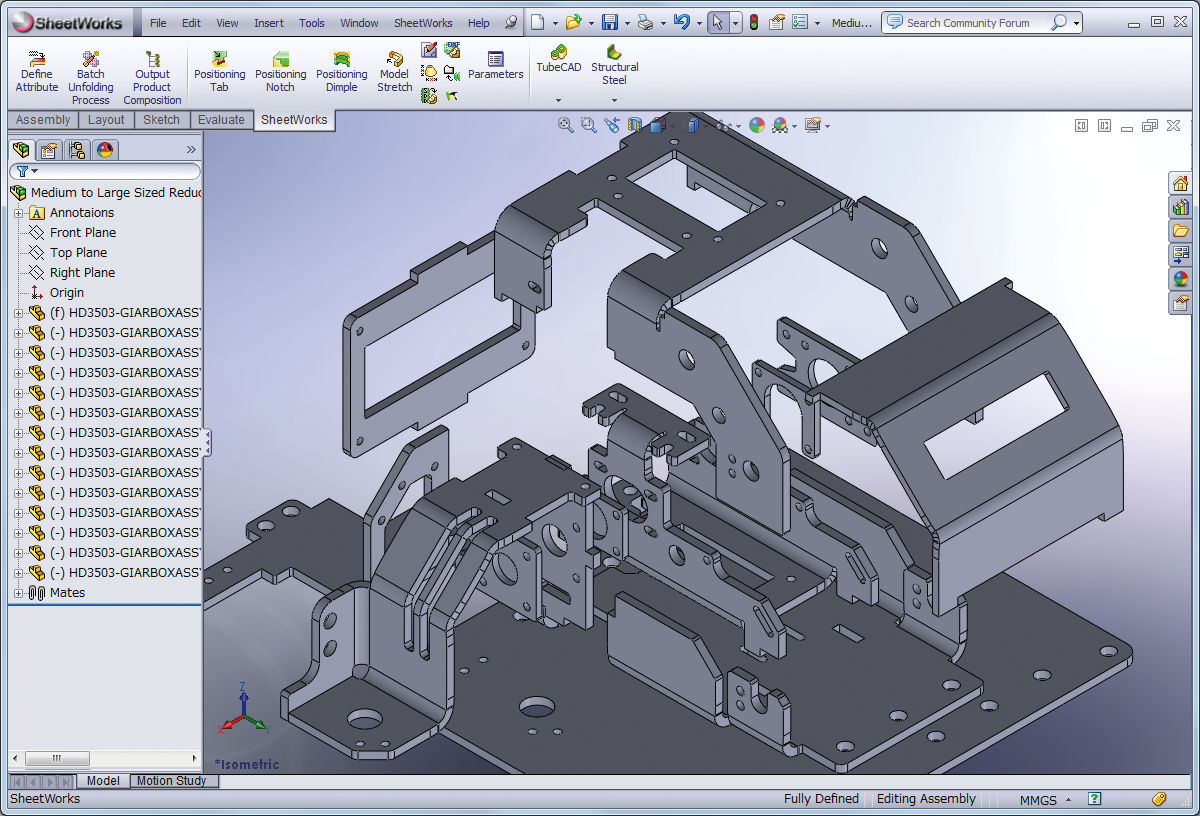Toggle the Select cursor tool
The height and width of the screenshot is (816, 1200).
pyautogui.click(x=717, y=22)
